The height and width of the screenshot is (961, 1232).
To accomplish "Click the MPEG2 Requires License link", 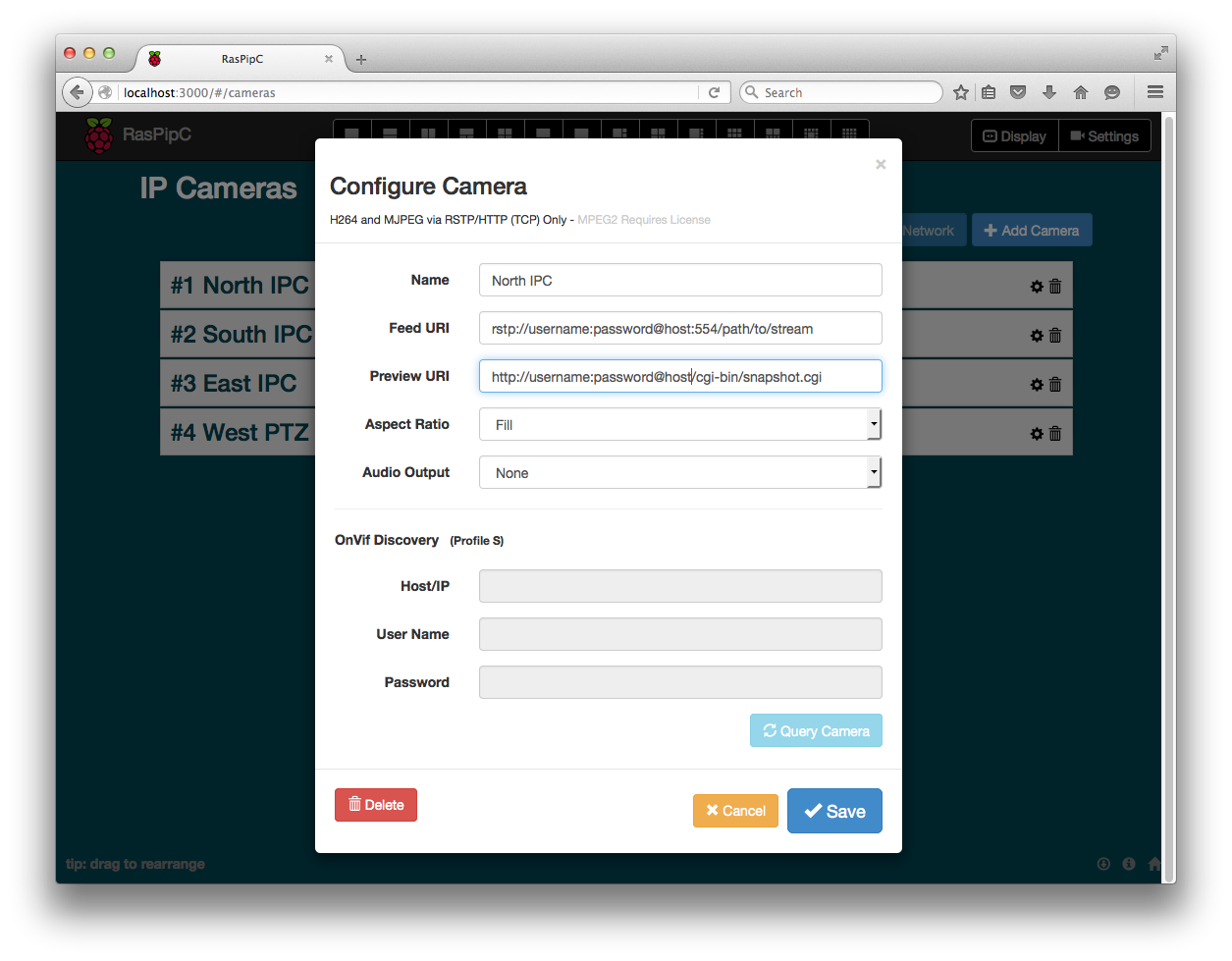I will click(644, 220).
